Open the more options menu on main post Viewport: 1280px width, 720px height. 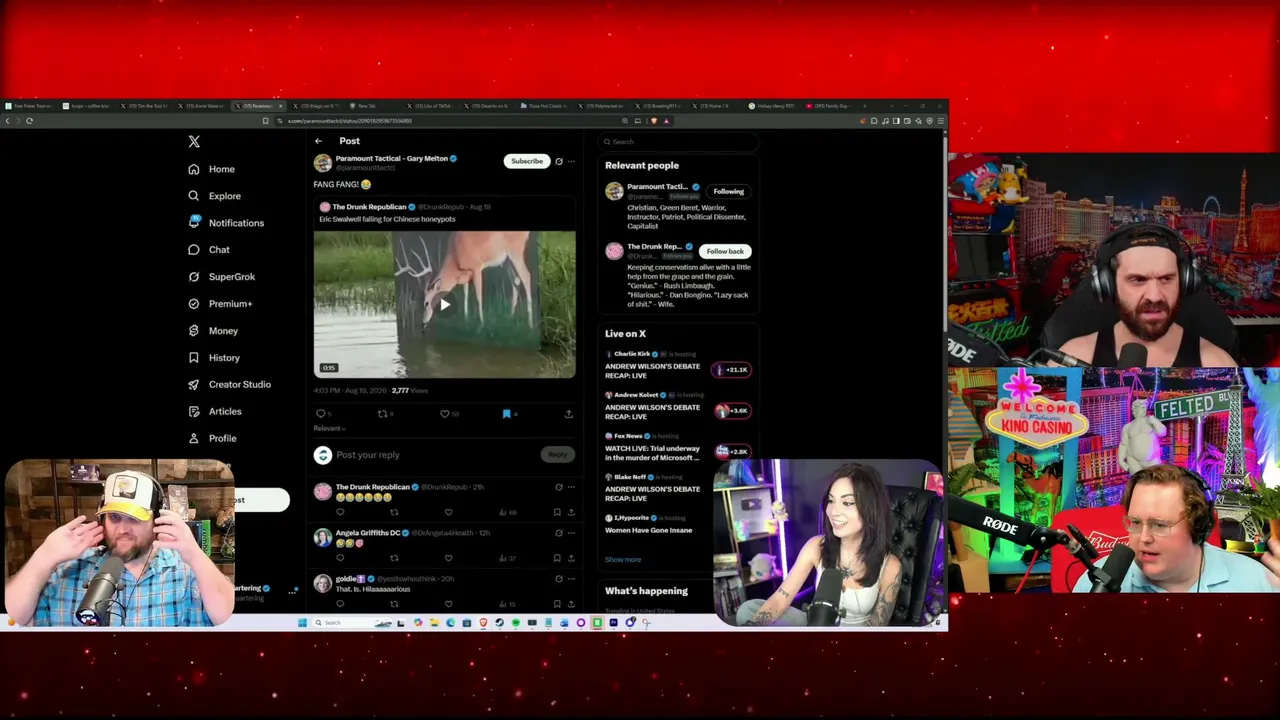pos(571,161)
